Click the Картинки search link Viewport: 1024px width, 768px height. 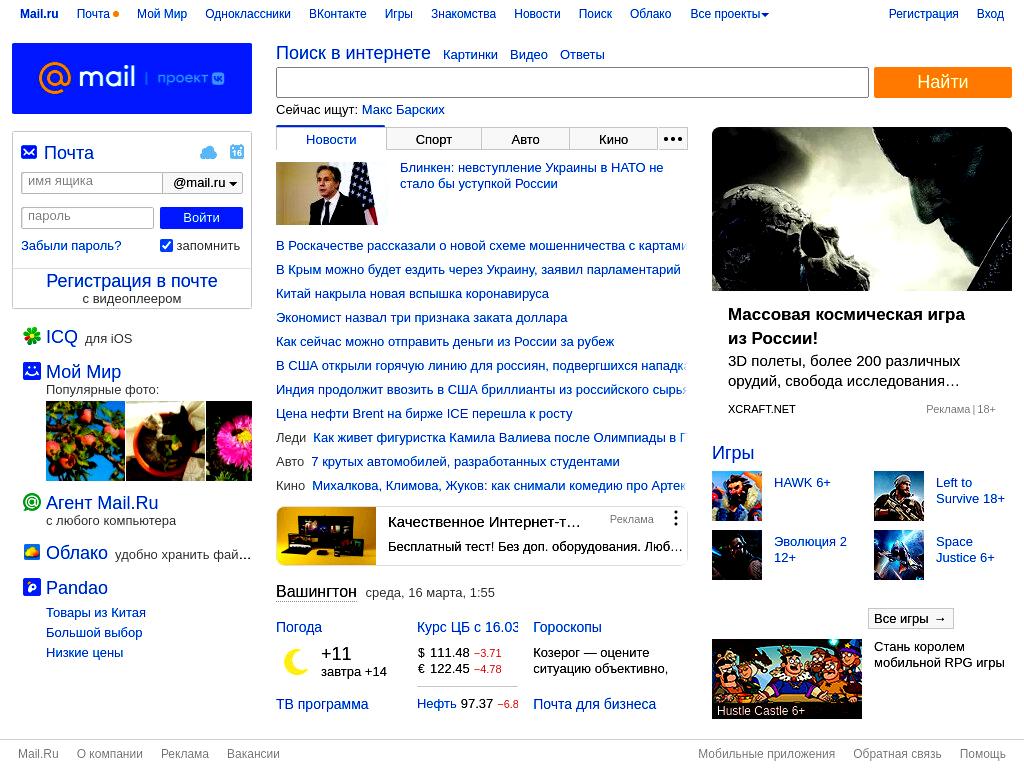coord(470,55)
